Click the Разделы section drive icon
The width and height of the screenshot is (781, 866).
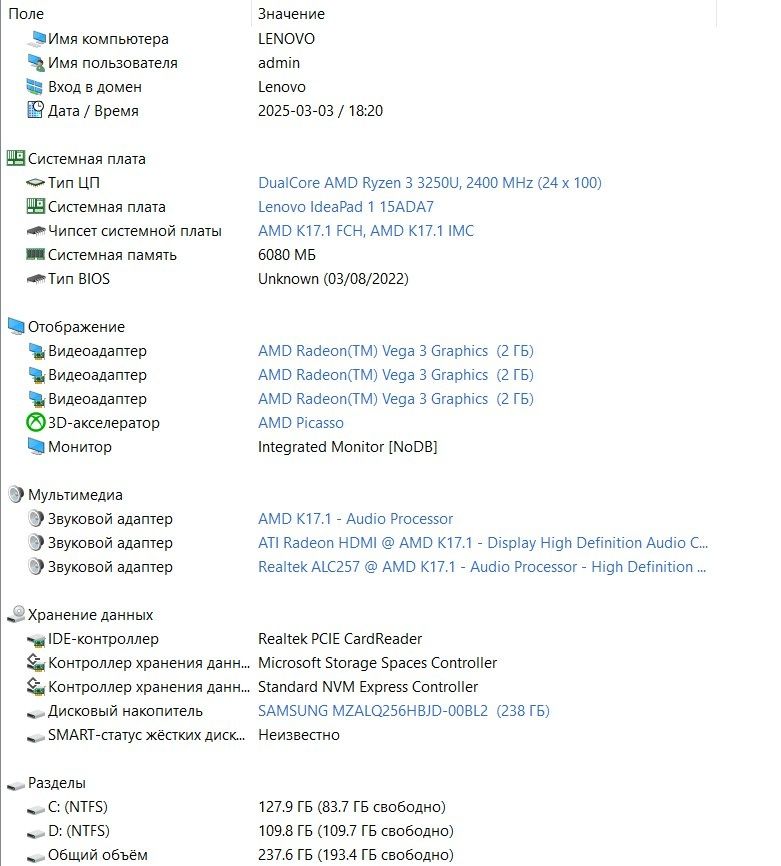tap(16, 785)
